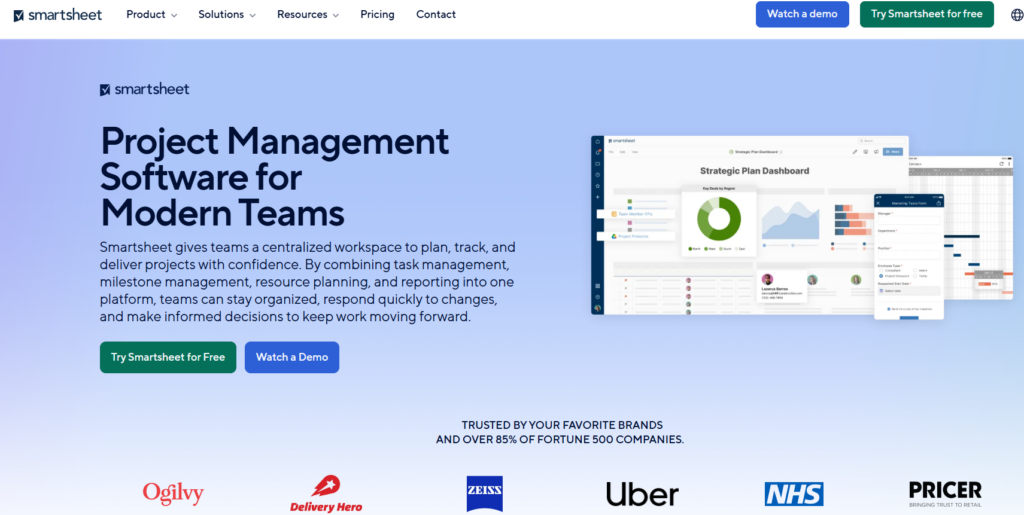Click the PRICER brand logo
The image size is (1024, 515).
[x=945, y=494]
